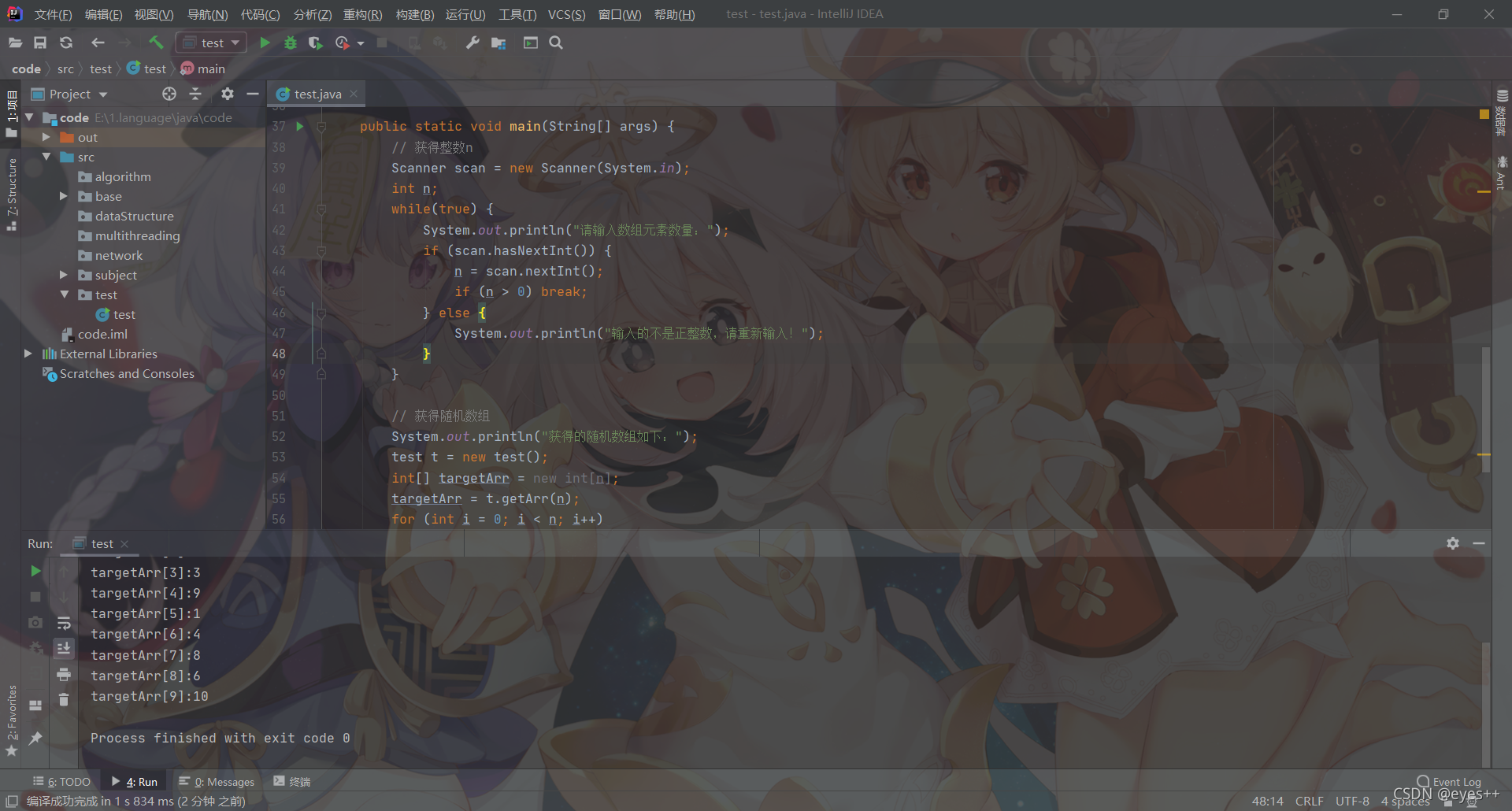Project panel settings gear icon

click(x=228, y=94)
